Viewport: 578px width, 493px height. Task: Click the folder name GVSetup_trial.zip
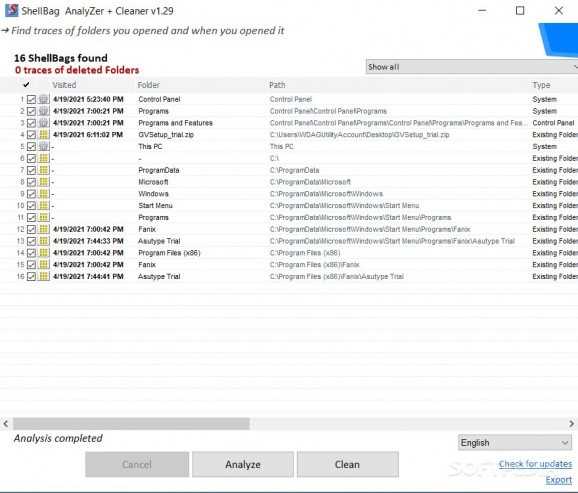(x=166, y=135)
